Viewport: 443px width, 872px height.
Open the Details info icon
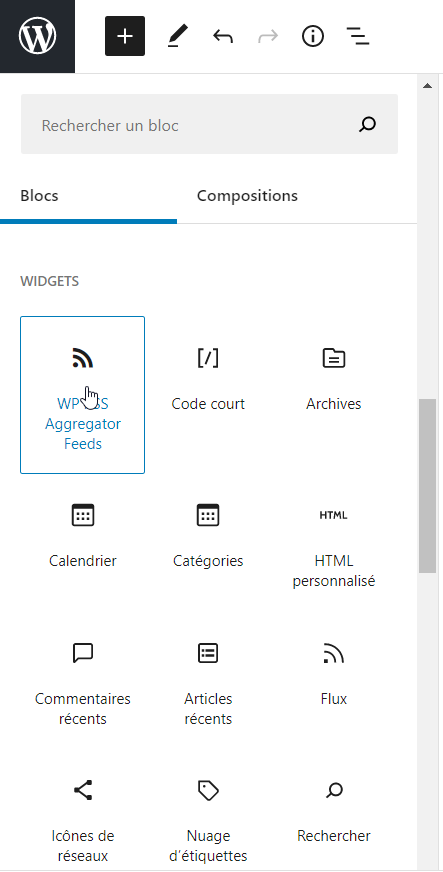pos(313,37)
